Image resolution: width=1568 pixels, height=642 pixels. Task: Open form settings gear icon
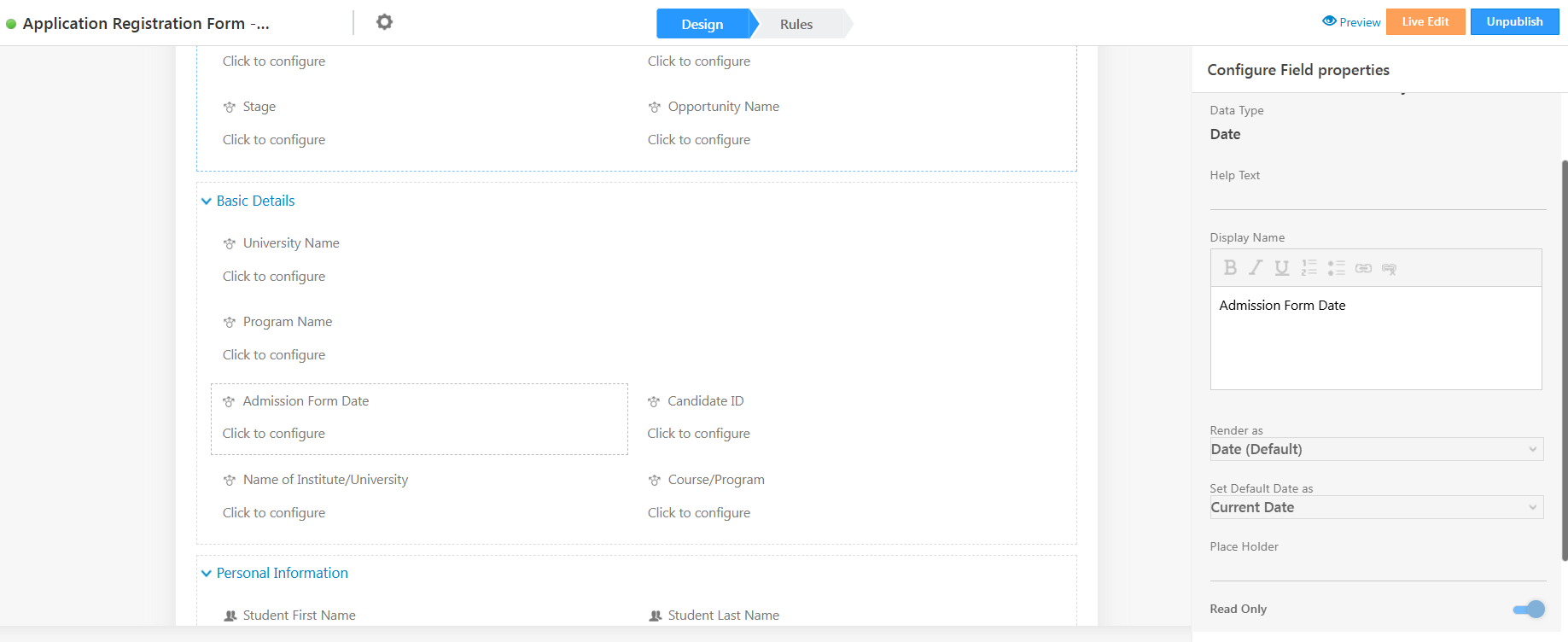pos(385,22)
